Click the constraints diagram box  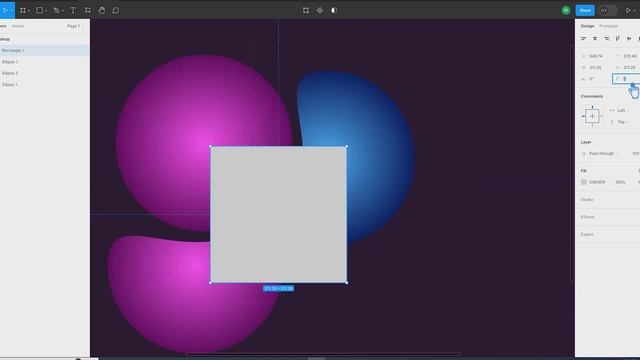click(592, 116)
